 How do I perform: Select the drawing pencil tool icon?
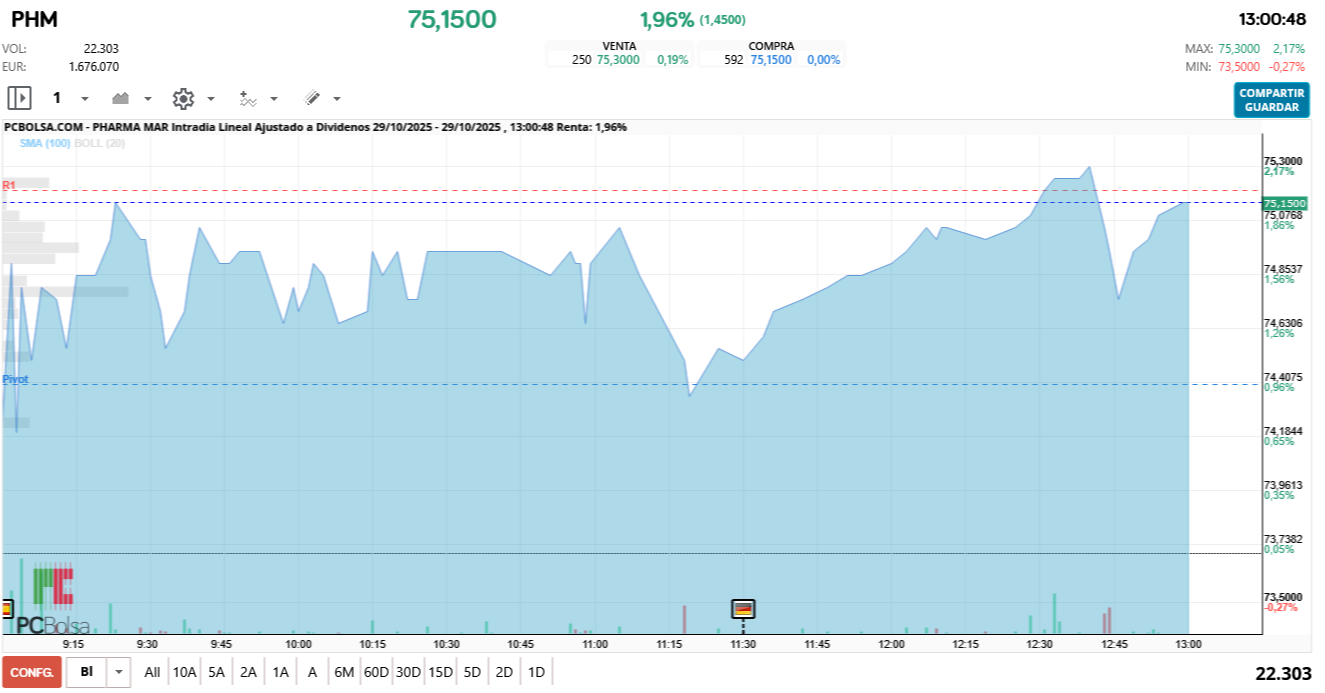(x=311, y=98)
